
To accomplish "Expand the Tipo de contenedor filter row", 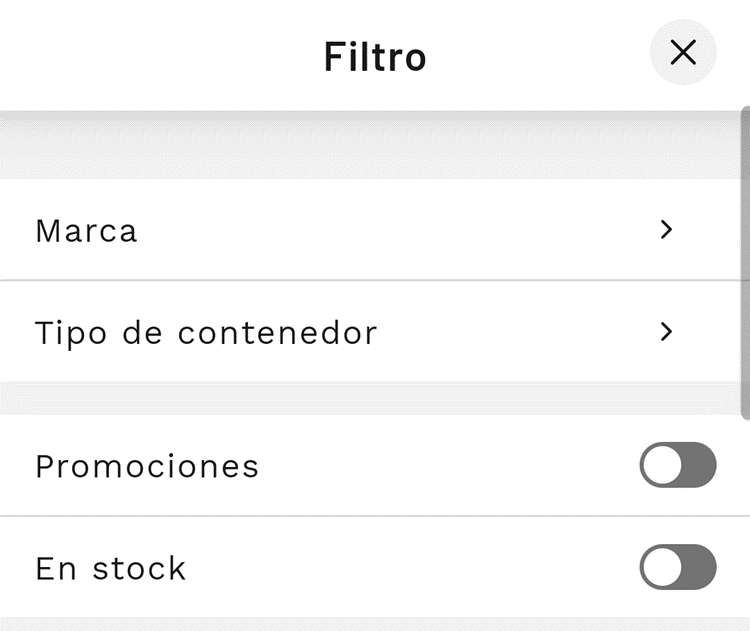I will coord(370,332).
